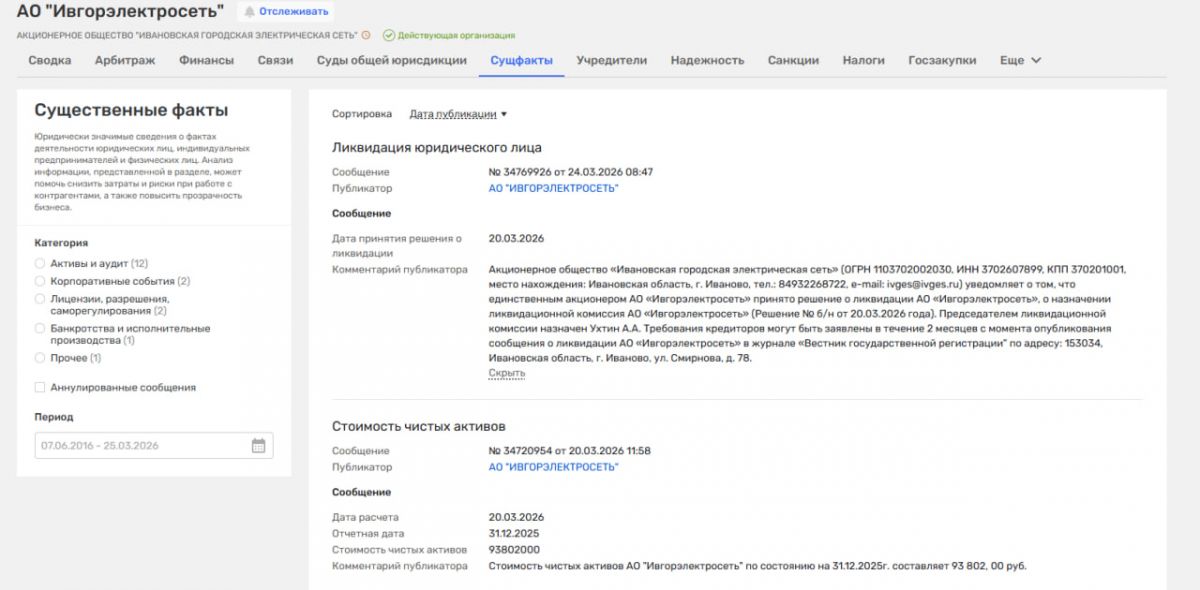Select the Прочее category radio button
This screenshot has height=590, width=1200.
[40, 357]
